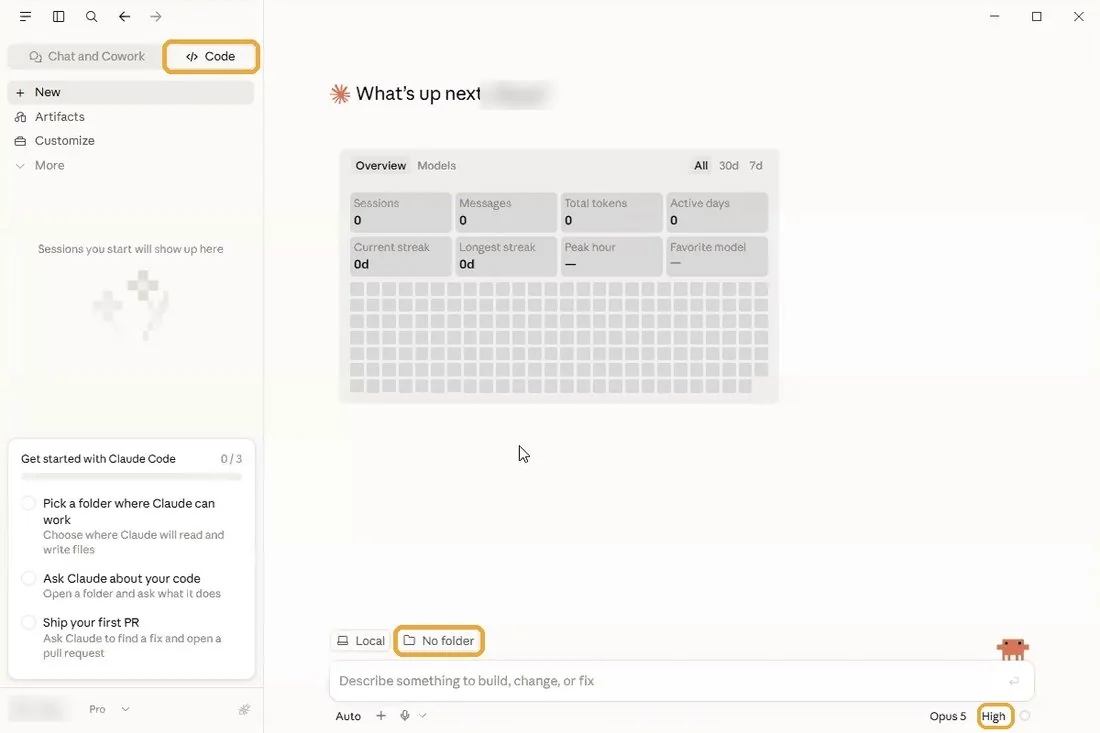1100x733 pixels.
Task: Activate the microphone voice input
Action: coord(405,715)
